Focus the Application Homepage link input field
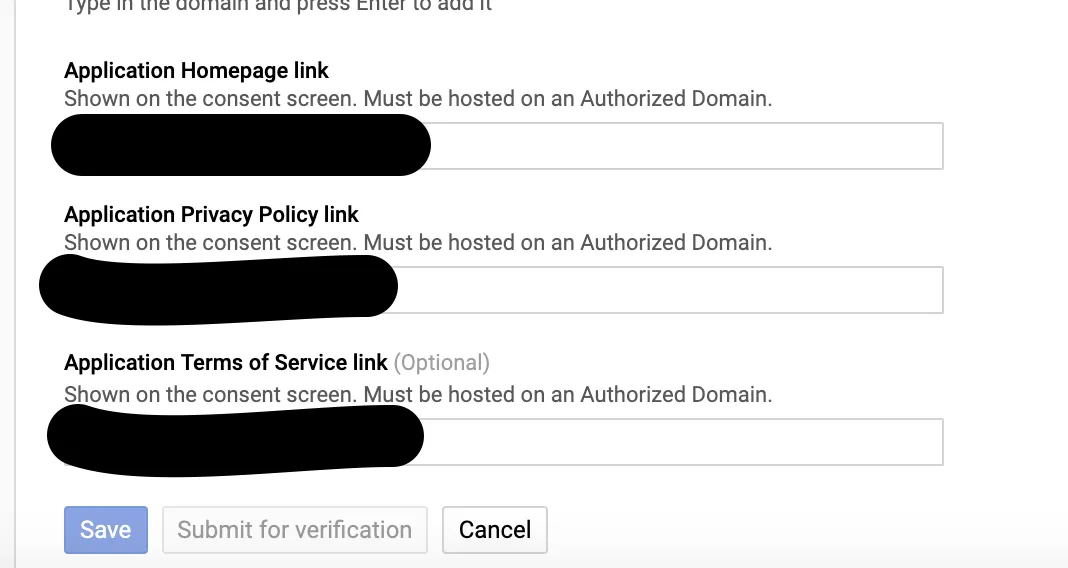The width and height of the screenshot is (1068, 568). point(503,146)
